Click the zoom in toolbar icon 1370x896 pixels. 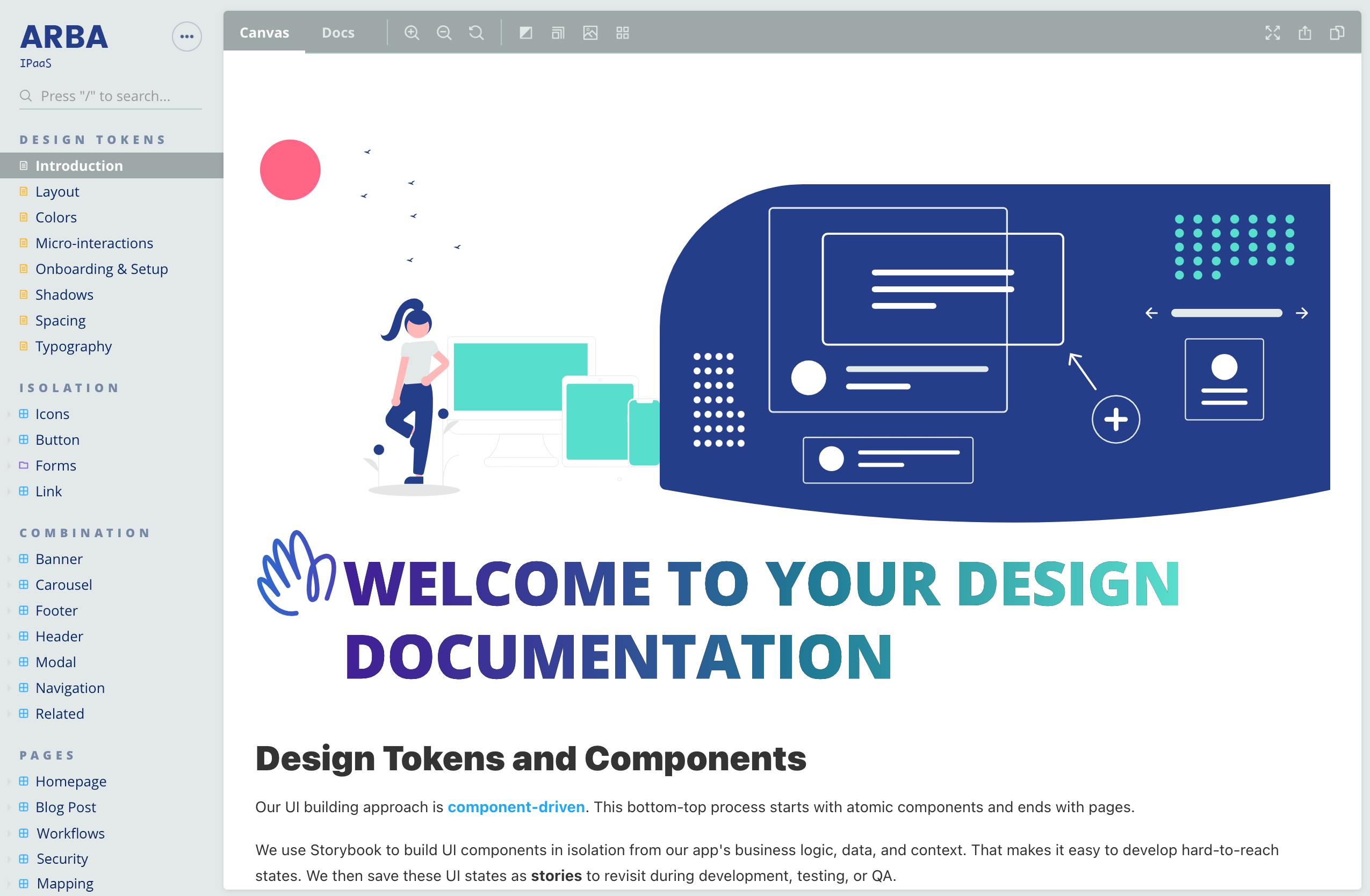coord(412,33)
